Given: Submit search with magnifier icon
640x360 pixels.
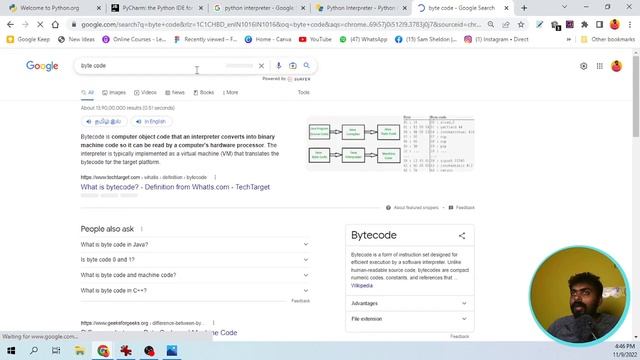Looking at the screenshot, I should (307, 66).
